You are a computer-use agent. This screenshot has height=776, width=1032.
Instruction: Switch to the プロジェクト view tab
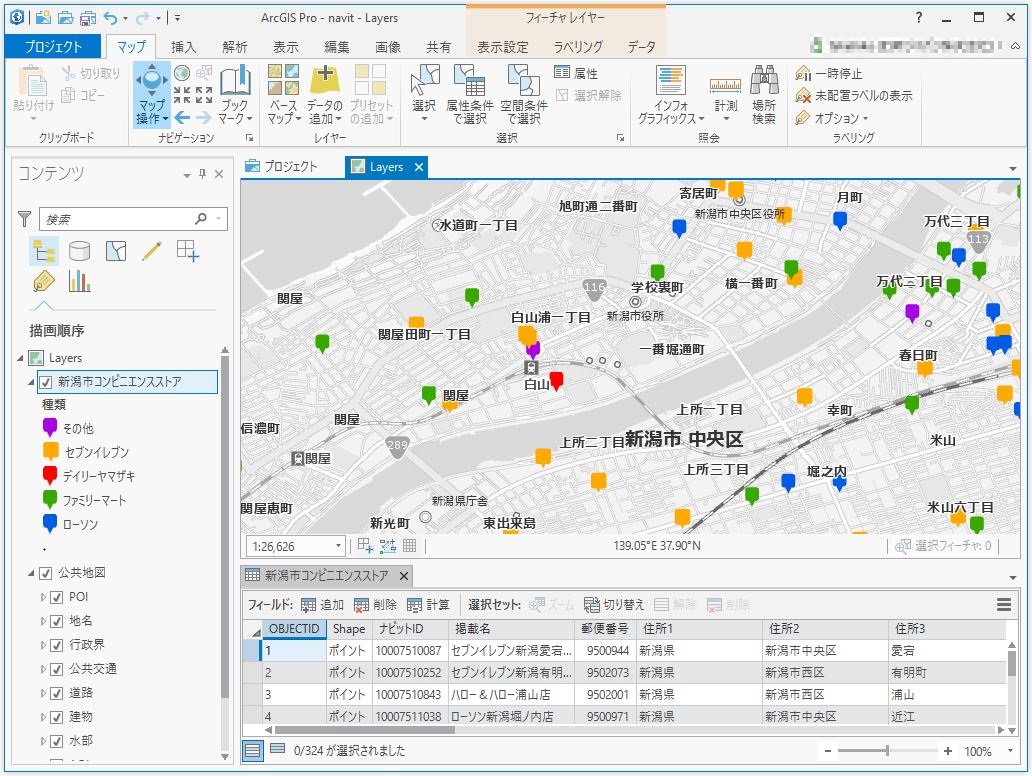point(281,167)
